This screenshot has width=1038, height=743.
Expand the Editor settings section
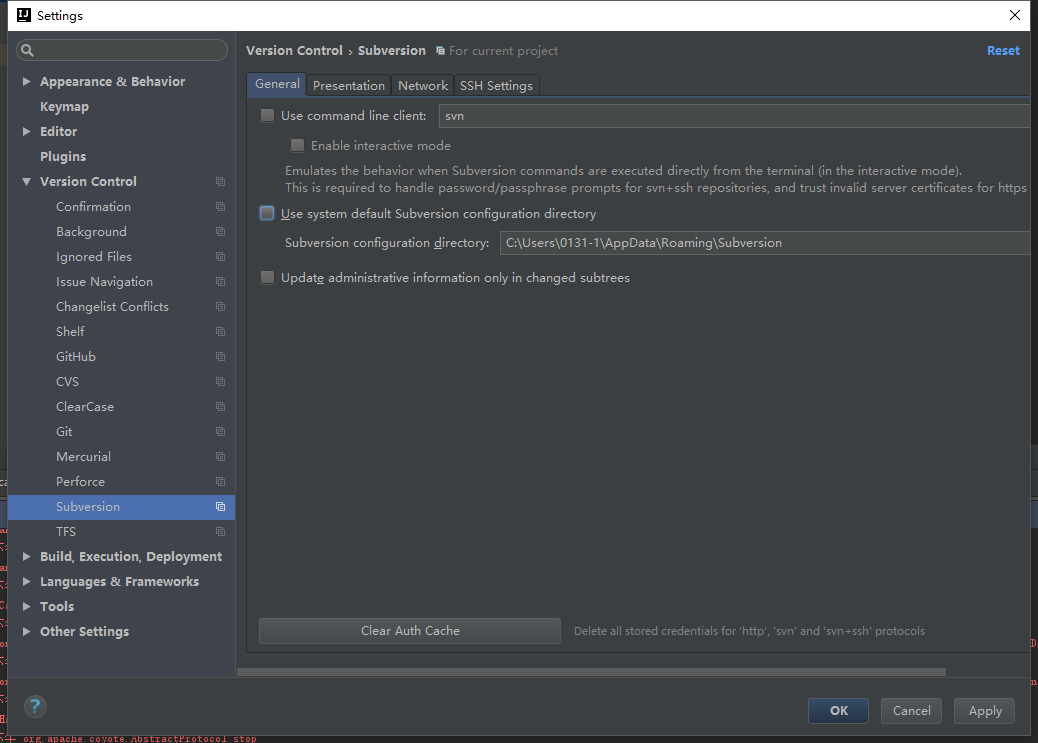coord(26,132)
